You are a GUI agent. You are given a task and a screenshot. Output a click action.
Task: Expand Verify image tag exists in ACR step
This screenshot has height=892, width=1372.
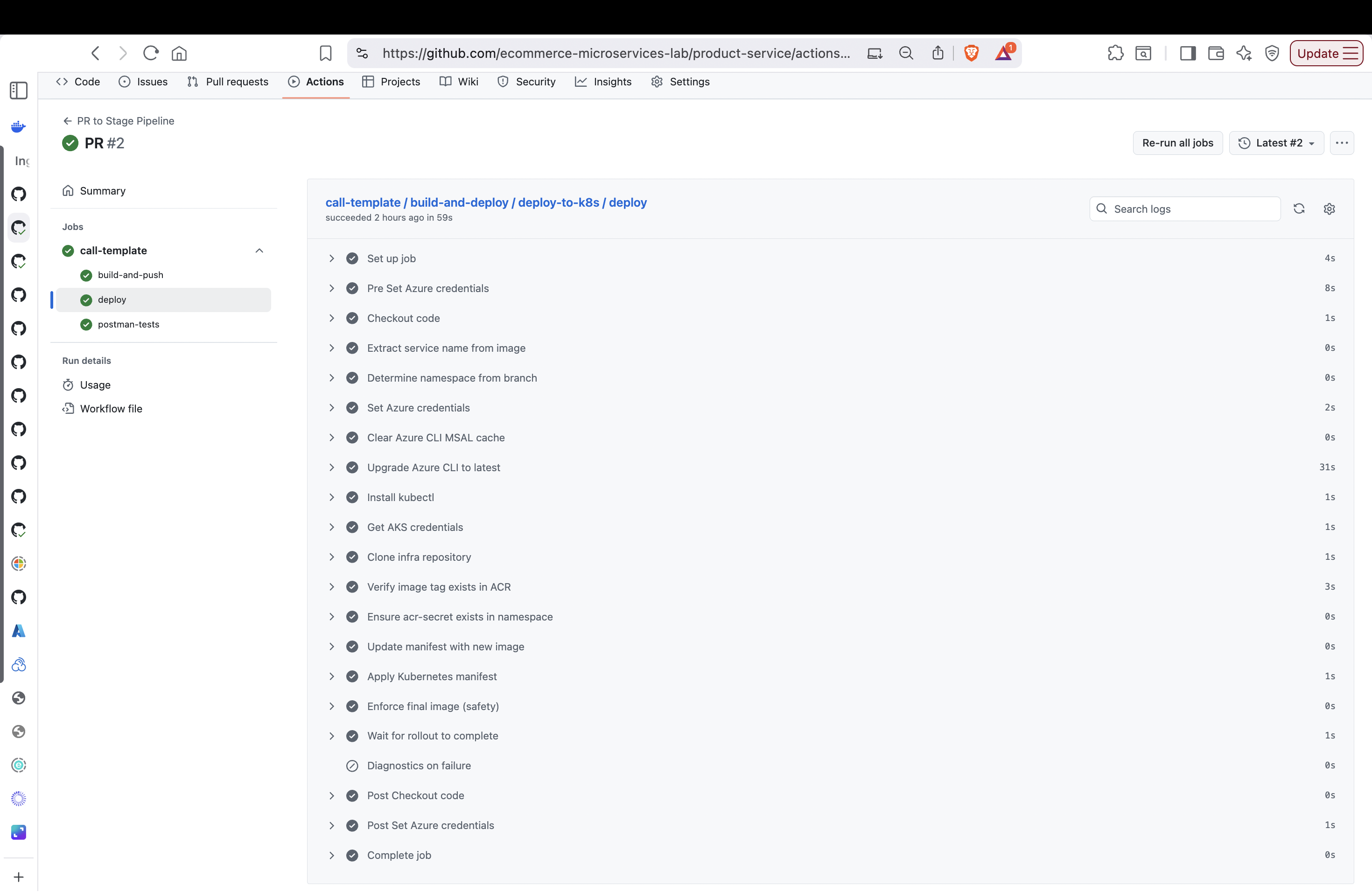(331, 587)
